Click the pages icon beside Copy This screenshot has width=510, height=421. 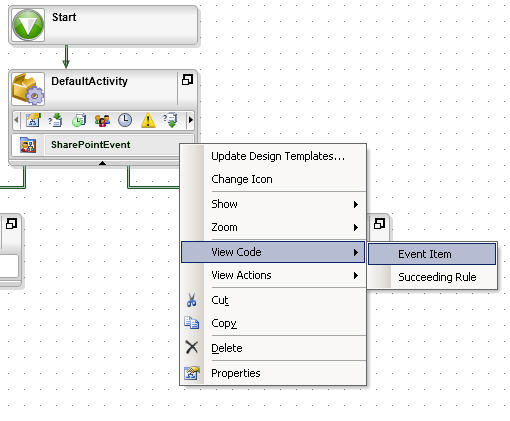[x=192, y=323]
